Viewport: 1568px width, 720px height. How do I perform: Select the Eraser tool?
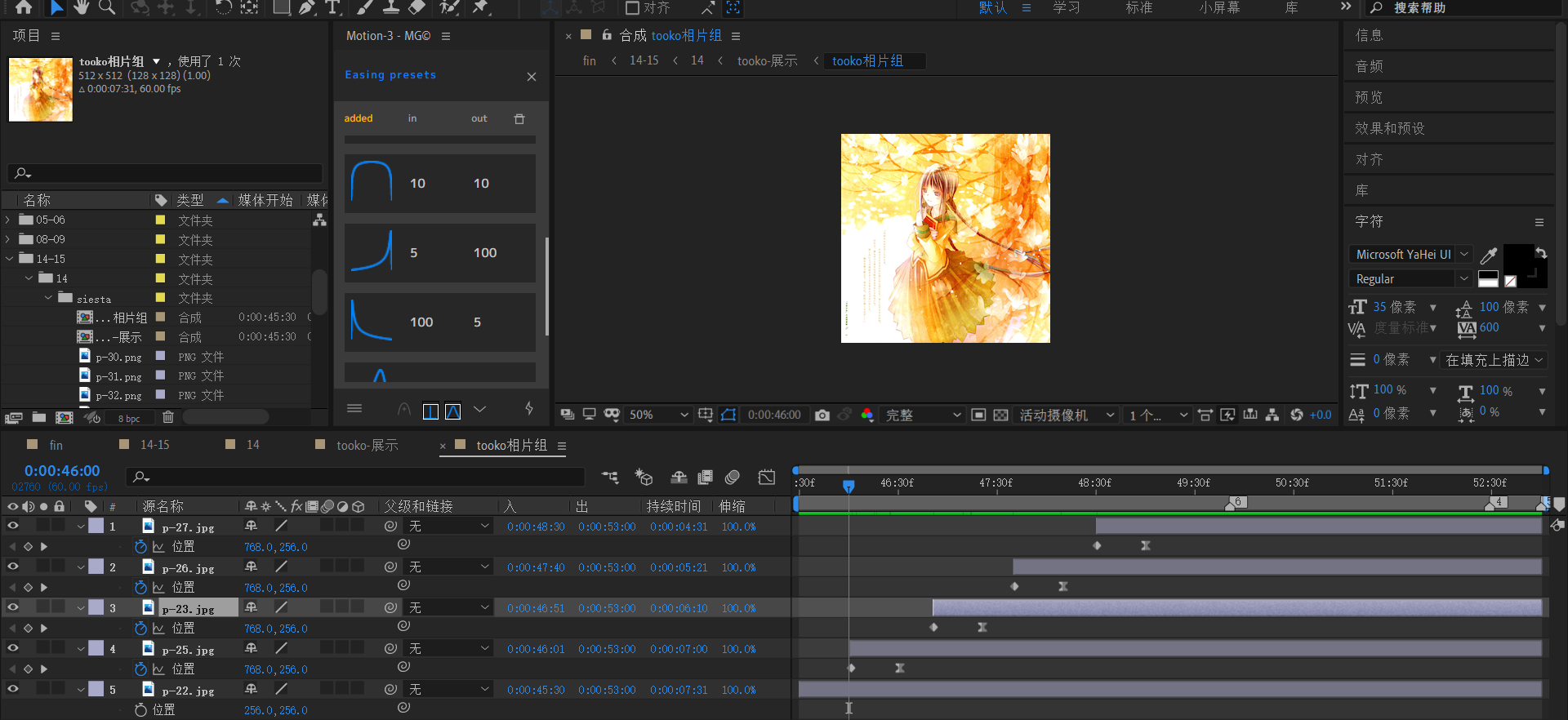417,7
